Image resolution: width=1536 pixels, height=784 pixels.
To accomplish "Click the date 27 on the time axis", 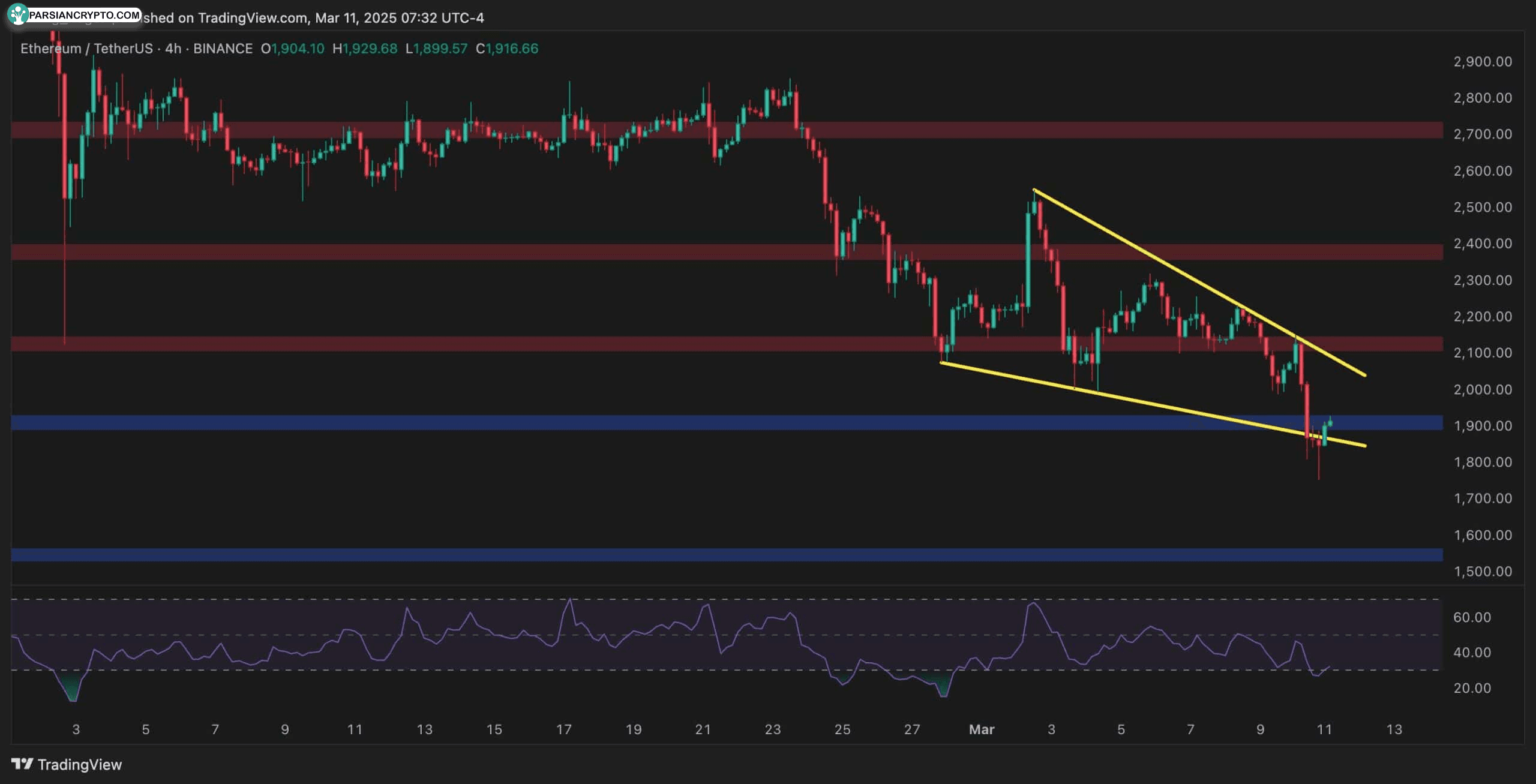I will (912, 729).
